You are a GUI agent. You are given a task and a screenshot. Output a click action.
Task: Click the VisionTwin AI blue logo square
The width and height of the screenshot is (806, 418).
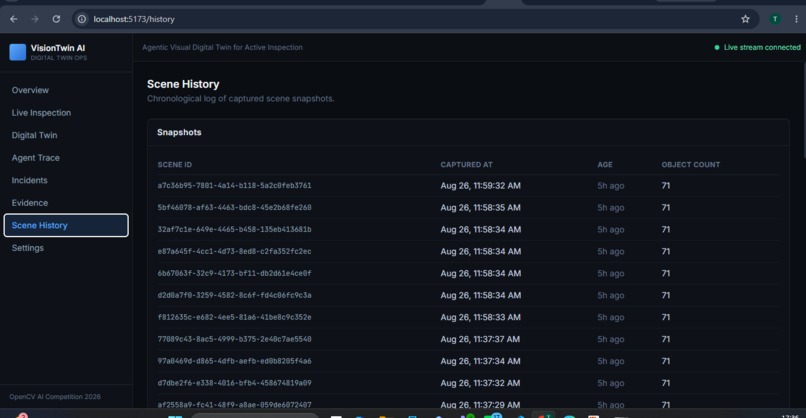[17, 52]
